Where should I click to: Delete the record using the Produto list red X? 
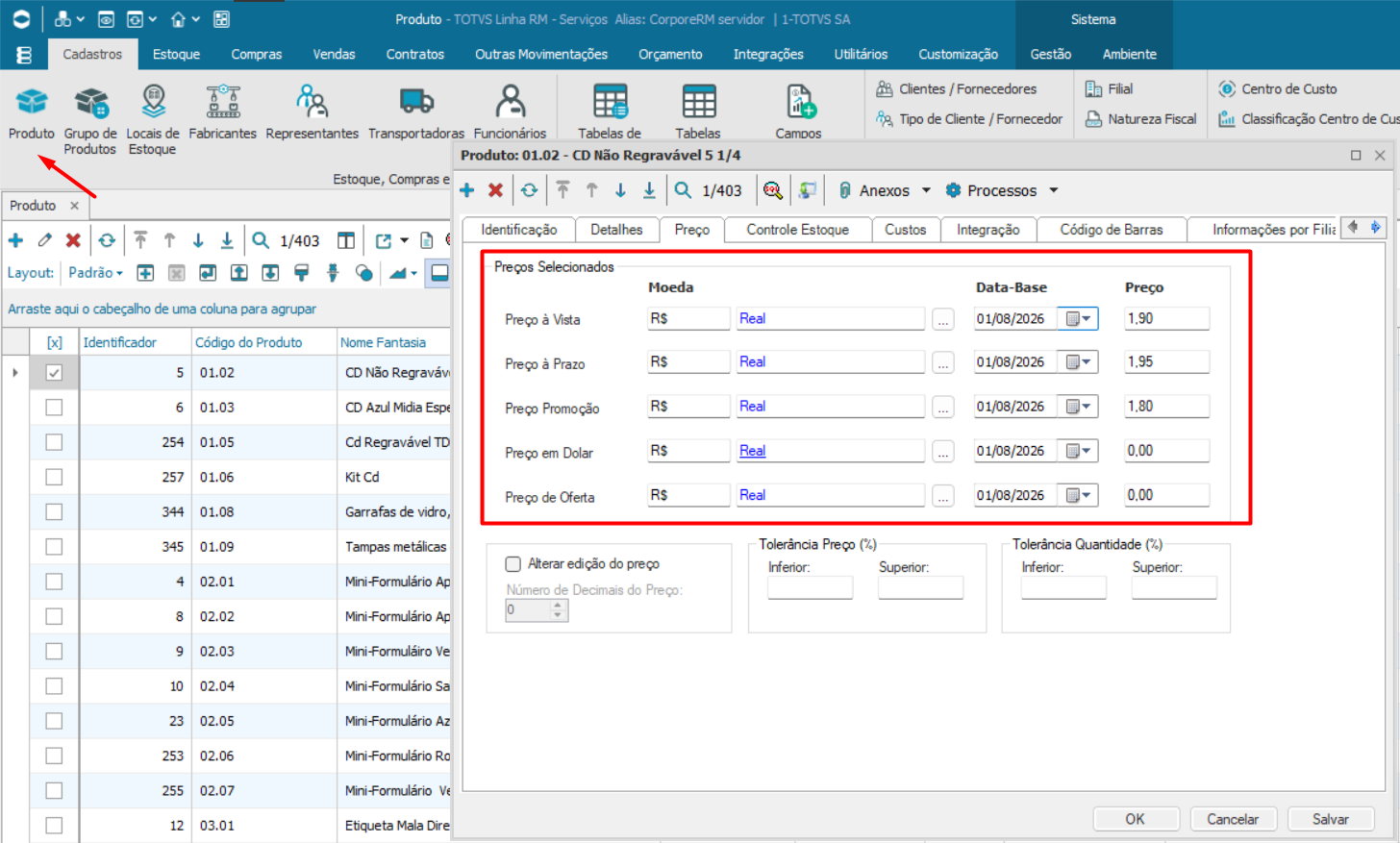73,240
